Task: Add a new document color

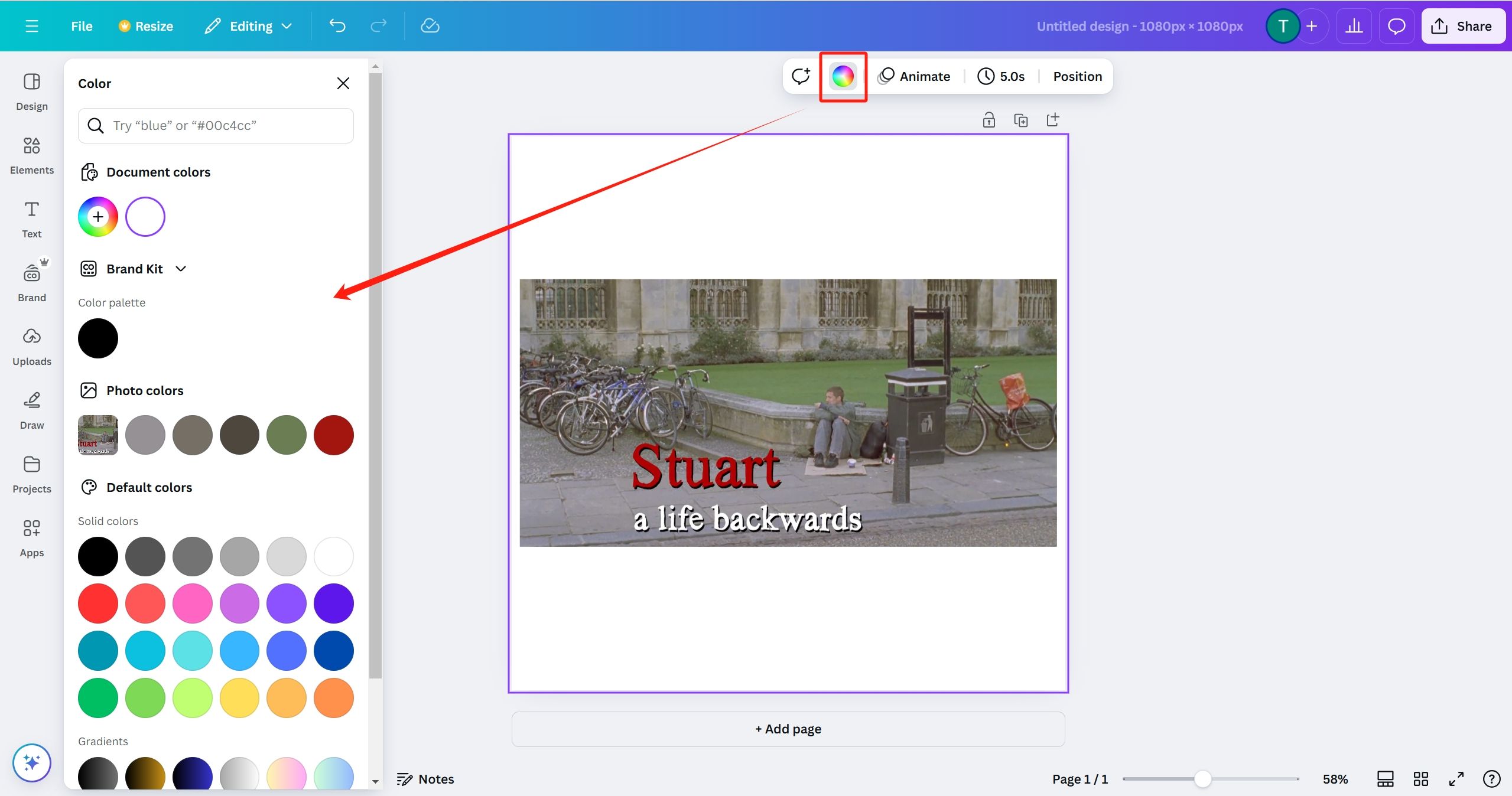Action: coord(98,217)
